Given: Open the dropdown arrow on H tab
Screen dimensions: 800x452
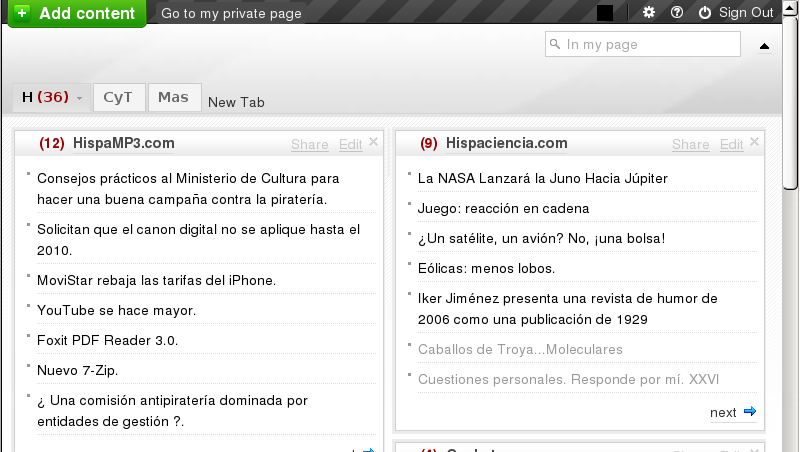Looking at the screenshot, I should point(79,98).
